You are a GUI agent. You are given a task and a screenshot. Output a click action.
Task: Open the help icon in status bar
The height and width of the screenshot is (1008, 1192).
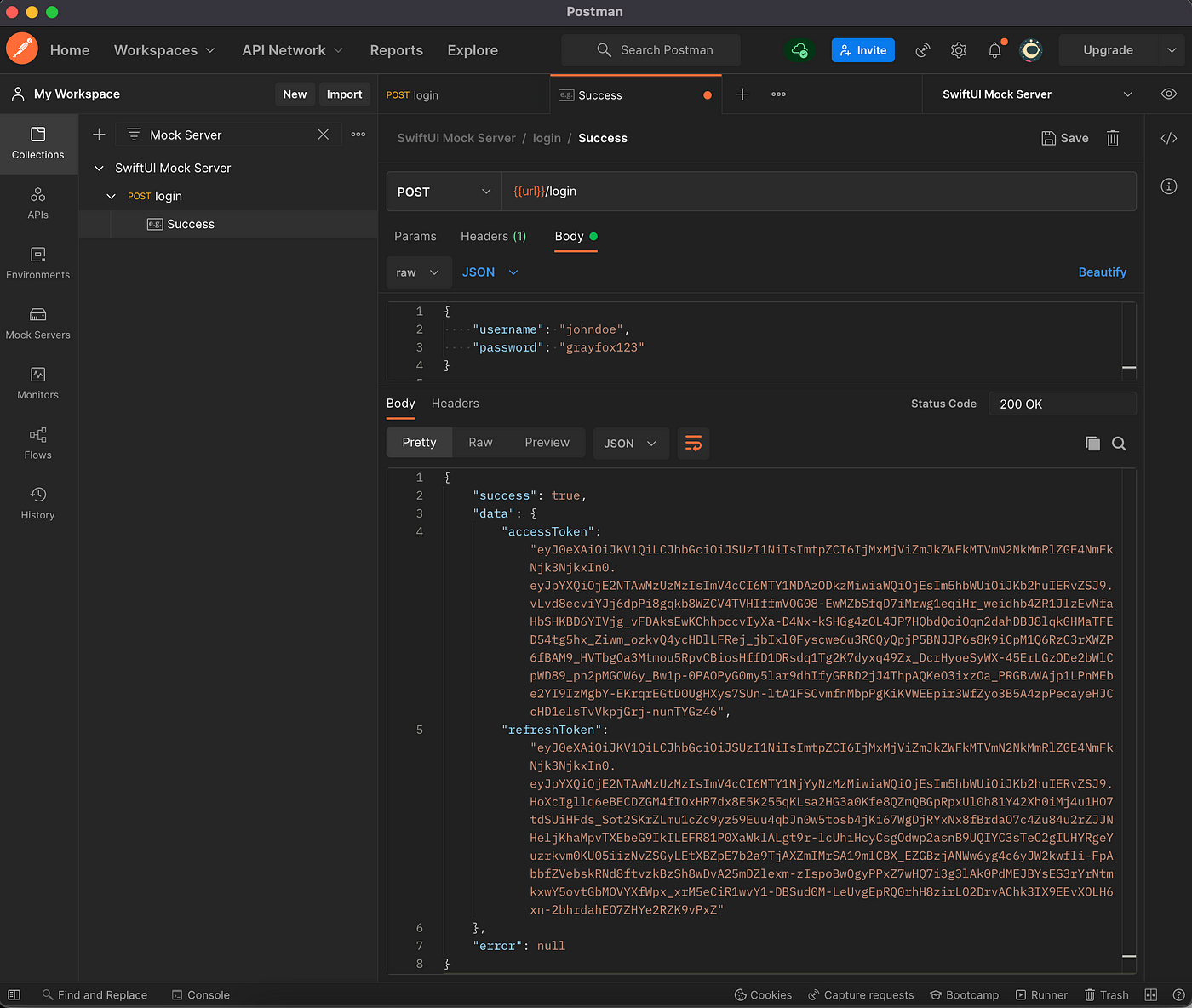(1178, 994)
